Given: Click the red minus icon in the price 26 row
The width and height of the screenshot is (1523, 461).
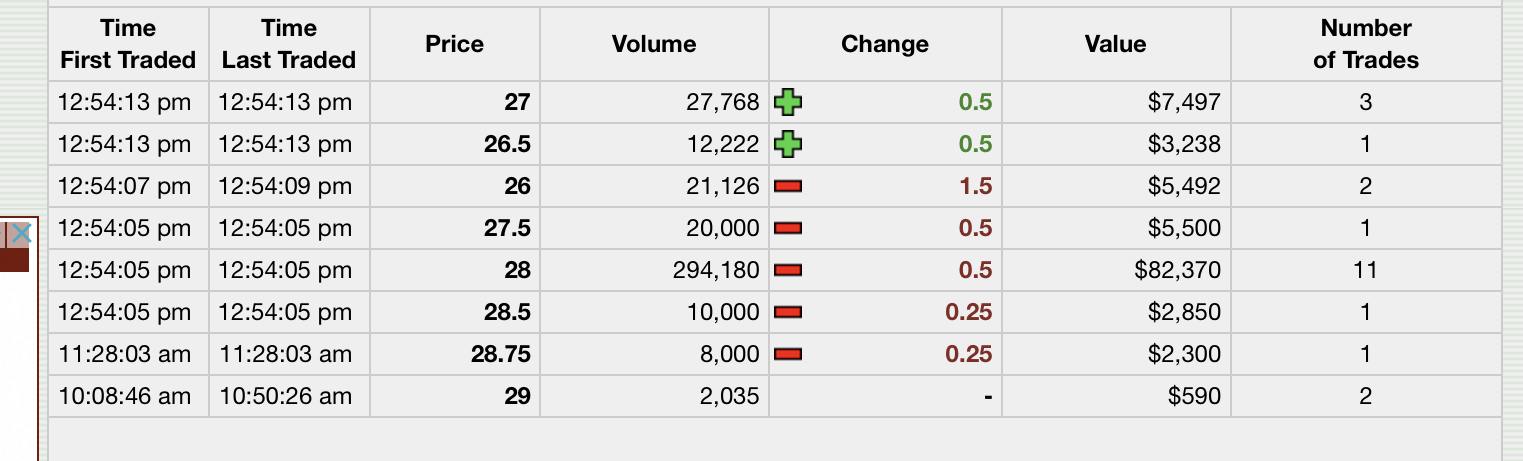Looking at the screenshot, I should (x=790, y=186).
